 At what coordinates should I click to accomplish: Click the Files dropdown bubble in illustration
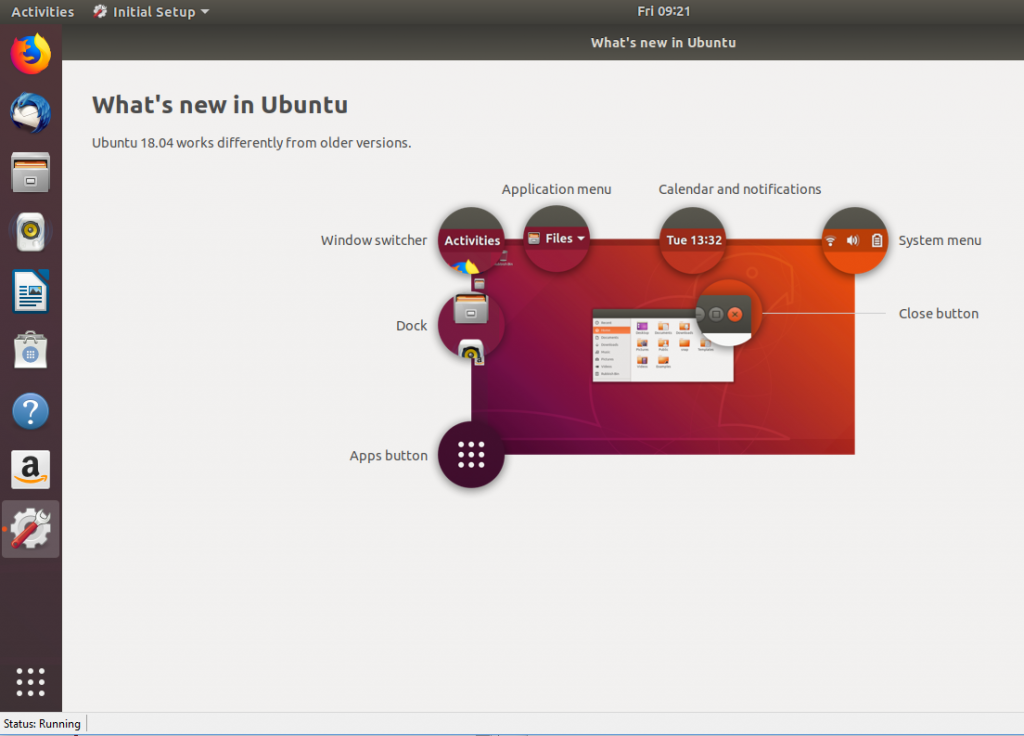pos(557,239)
